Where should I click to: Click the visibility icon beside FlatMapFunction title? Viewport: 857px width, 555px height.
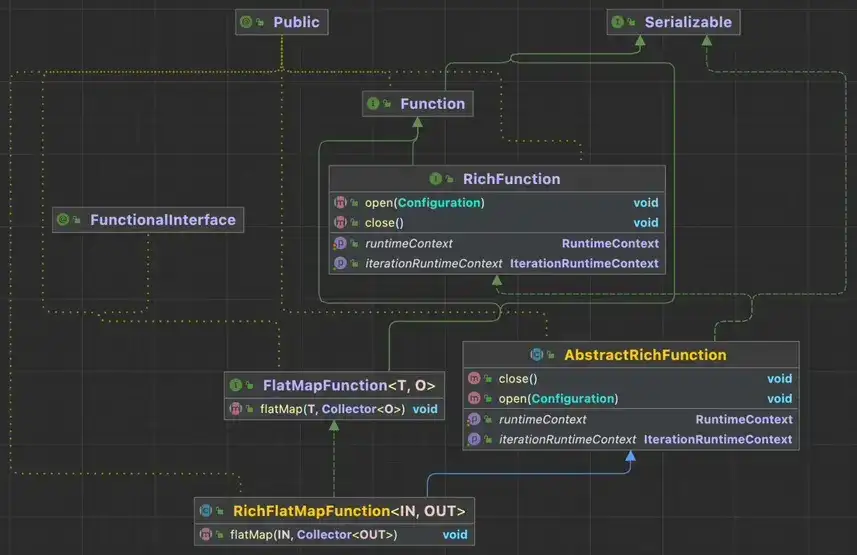pos(250,386)
